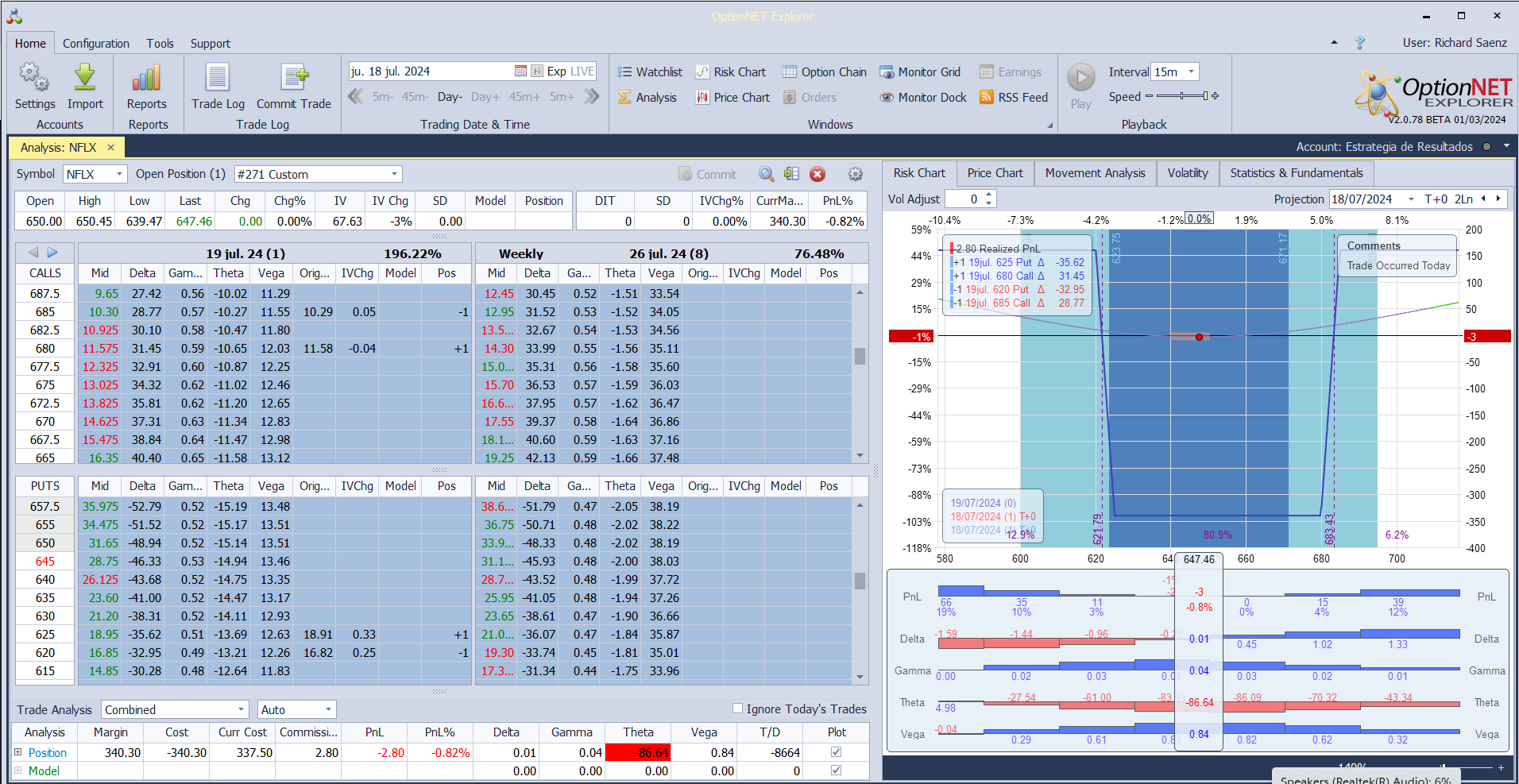Switch to the Movement Analysis tab
Screen dimensions: 1519x784
[1095, 173]
